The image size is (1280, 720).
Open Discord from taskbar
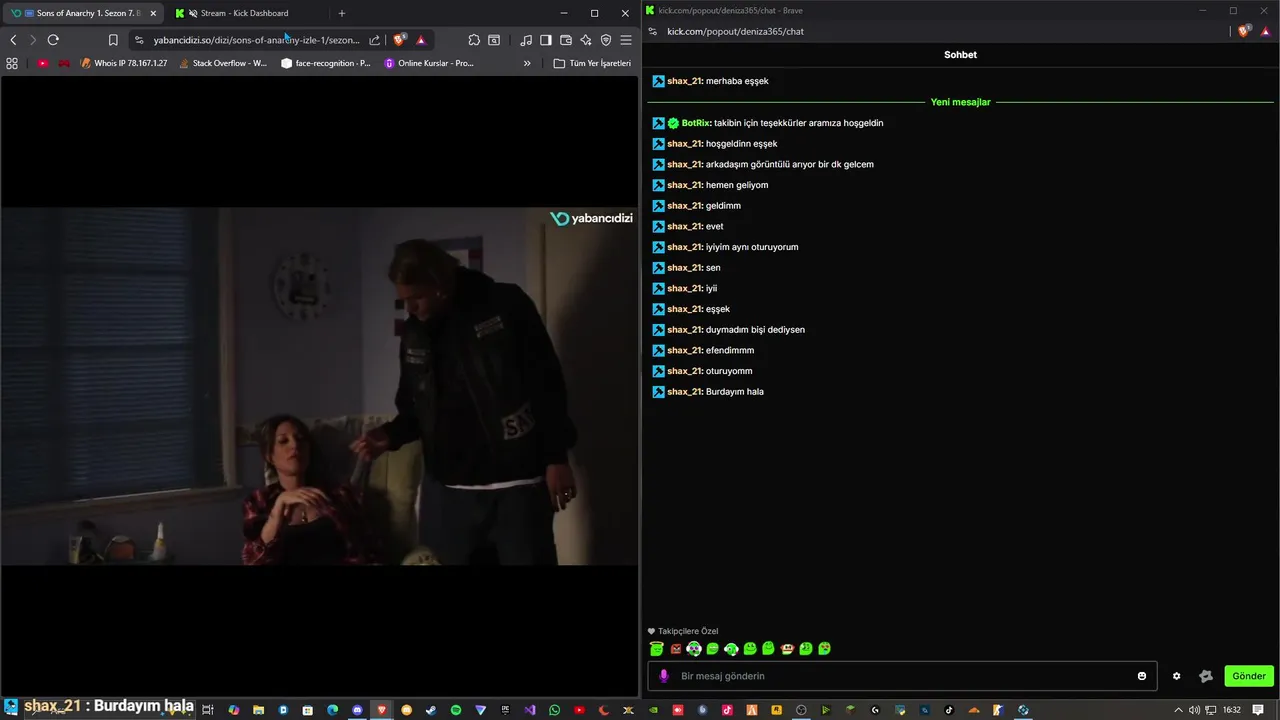(x=358, y=710)
